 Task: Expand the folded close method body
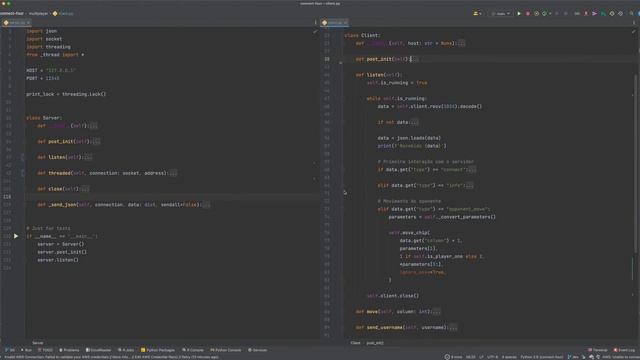coord(85,189)
